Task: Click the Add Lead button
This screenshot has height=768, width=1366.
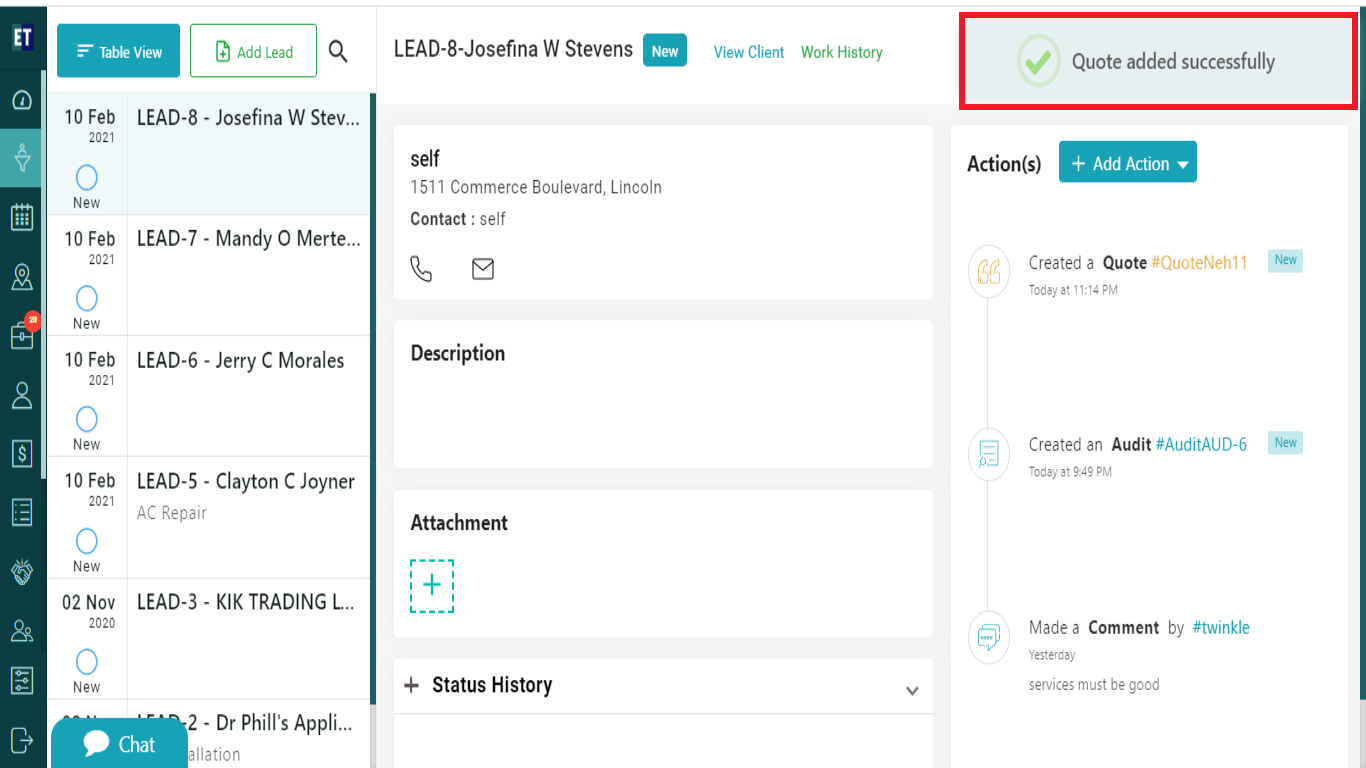Action: [x=253, y=51]
